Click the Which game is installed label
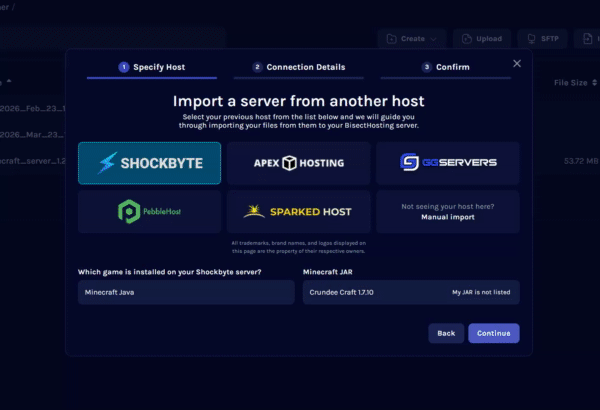This screenshot has width=600, height=410. click(170, 272)
